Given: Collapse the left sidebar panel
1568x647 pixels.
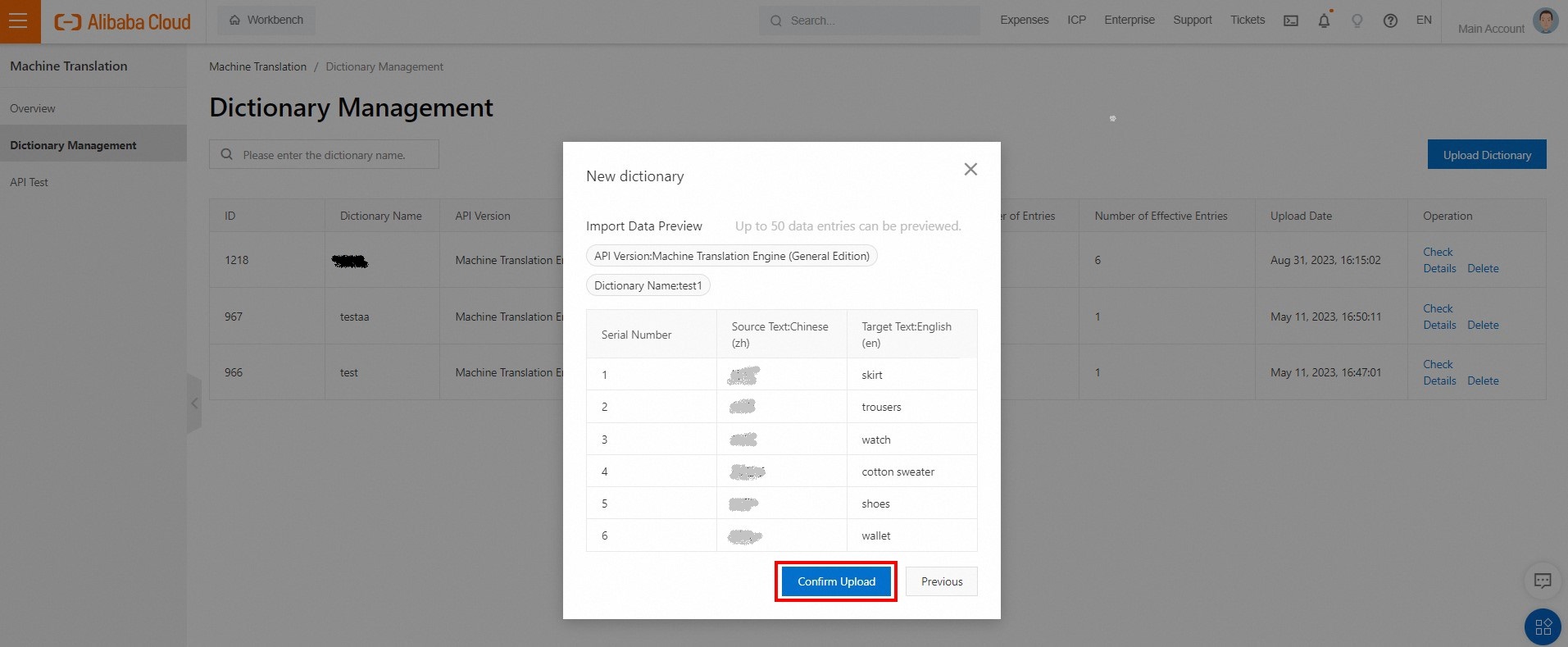Looking at the screenshot, I should [x=194, y=403].
